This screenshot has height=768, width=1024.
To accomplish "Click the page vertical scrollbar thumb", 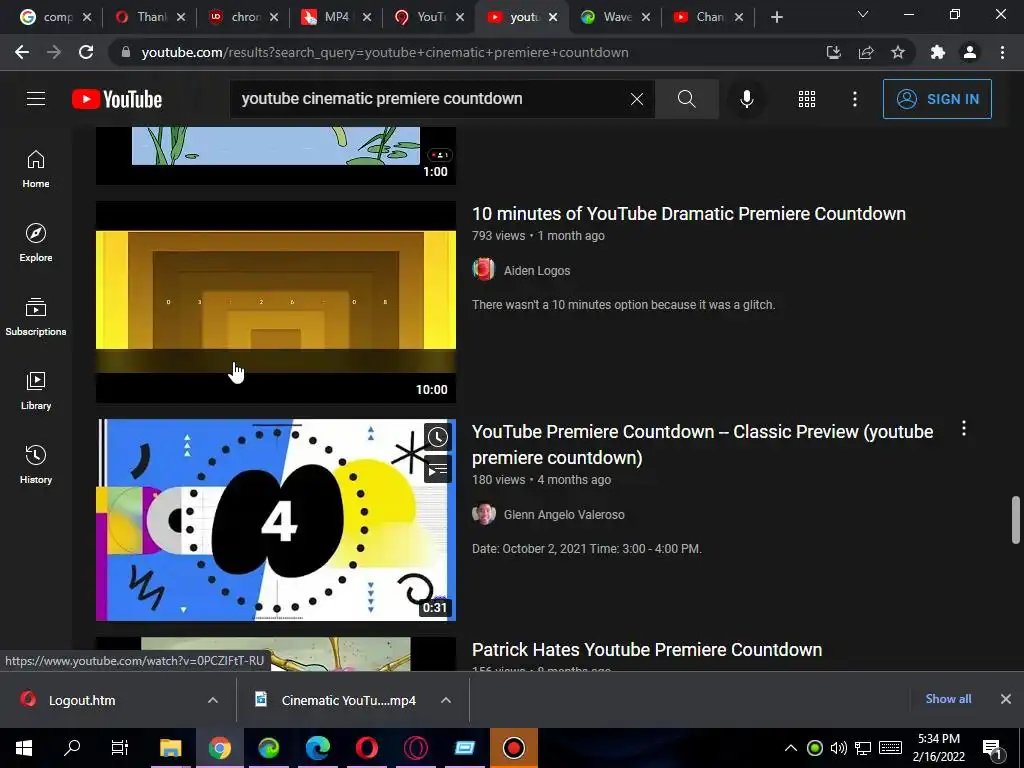I will pyautogui.click(x=1016, y=520).
